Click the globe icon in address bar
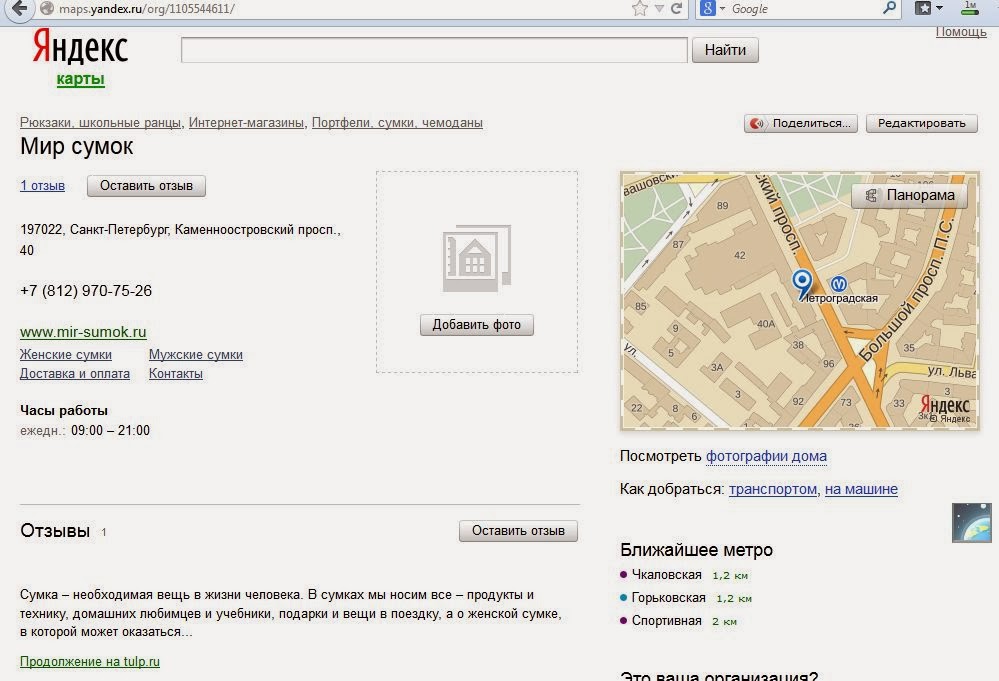The image size is (999, 681). 47,9
